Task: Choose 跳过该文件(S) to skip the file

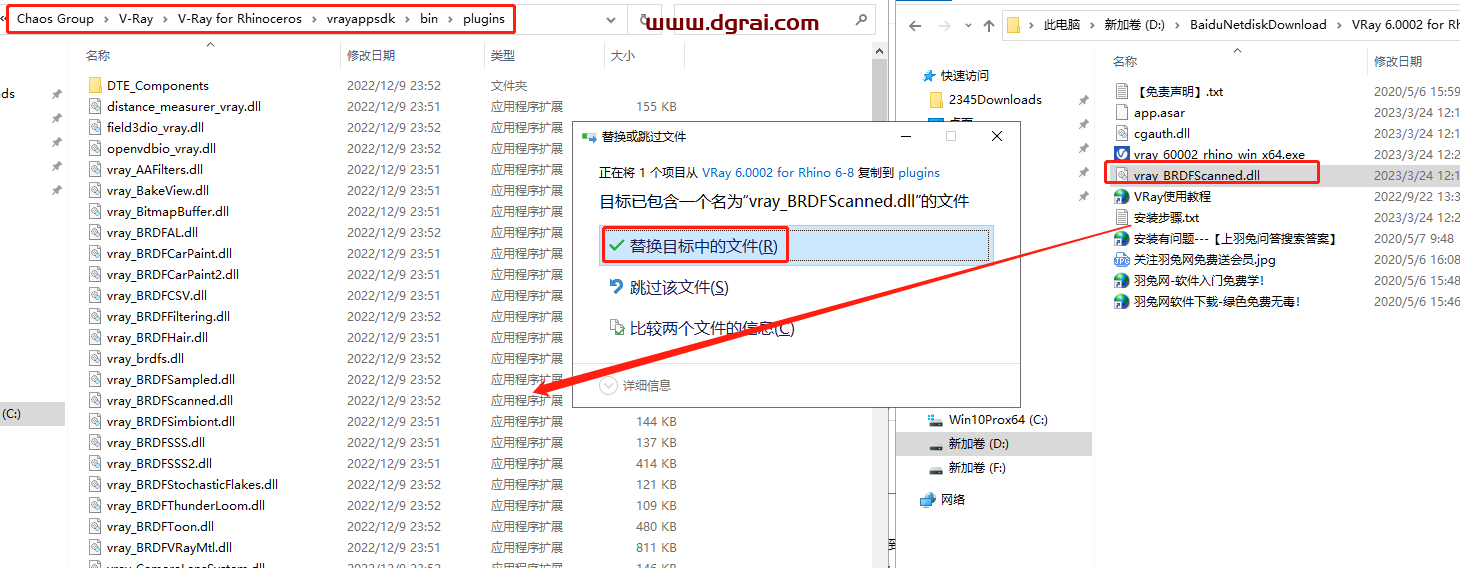Action: (678, 287)
